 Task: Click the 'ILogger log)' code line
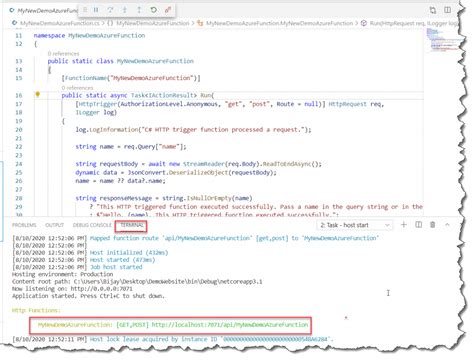point(96,112)
